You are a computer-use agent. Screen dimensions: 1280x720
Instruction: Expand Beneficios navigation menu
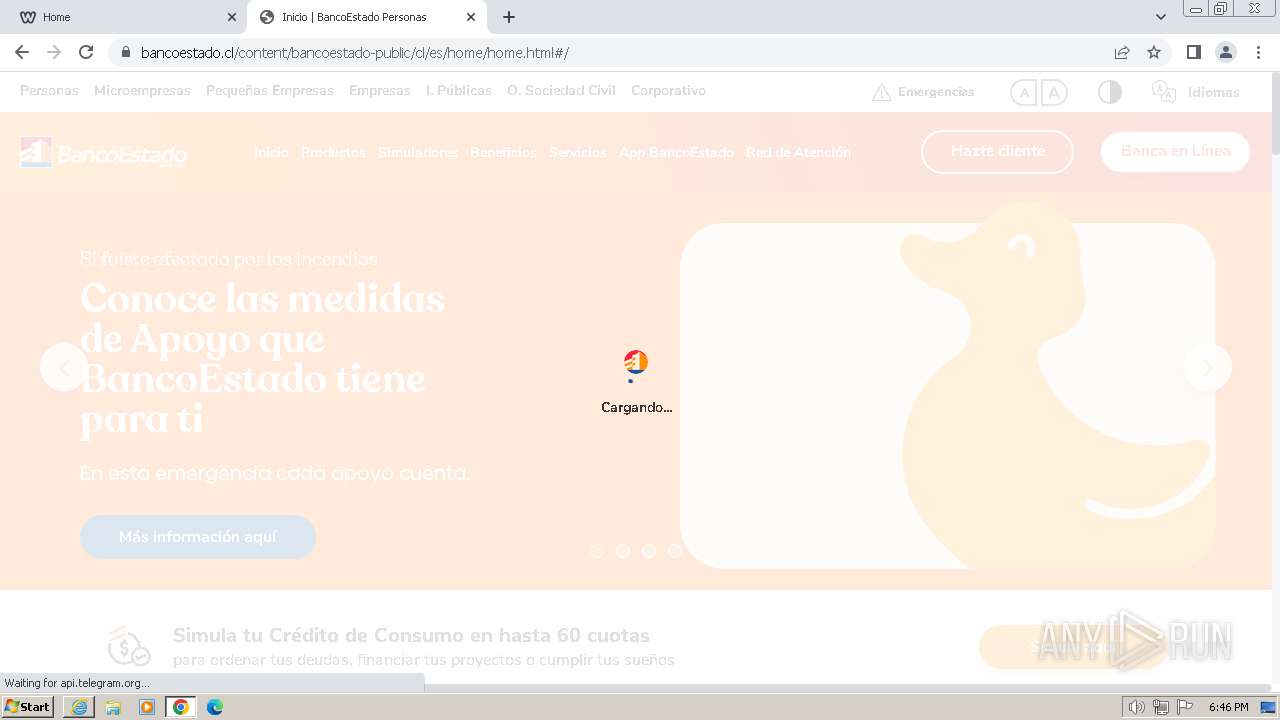coord(503,152)
